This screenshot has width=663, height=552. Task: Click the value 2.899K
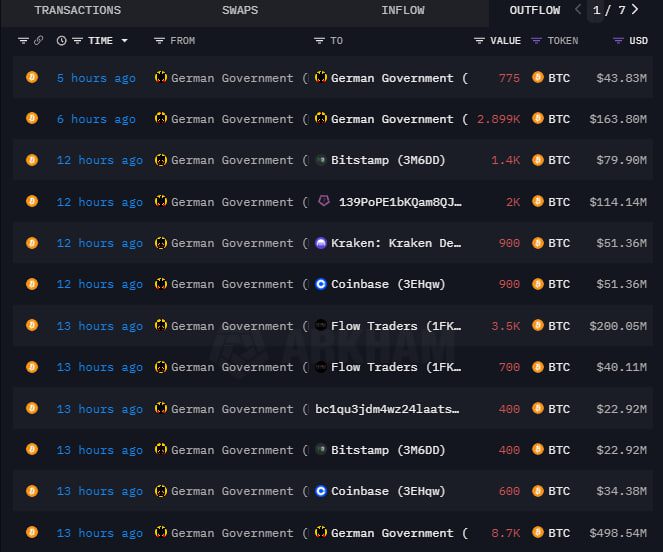(499, 119)
